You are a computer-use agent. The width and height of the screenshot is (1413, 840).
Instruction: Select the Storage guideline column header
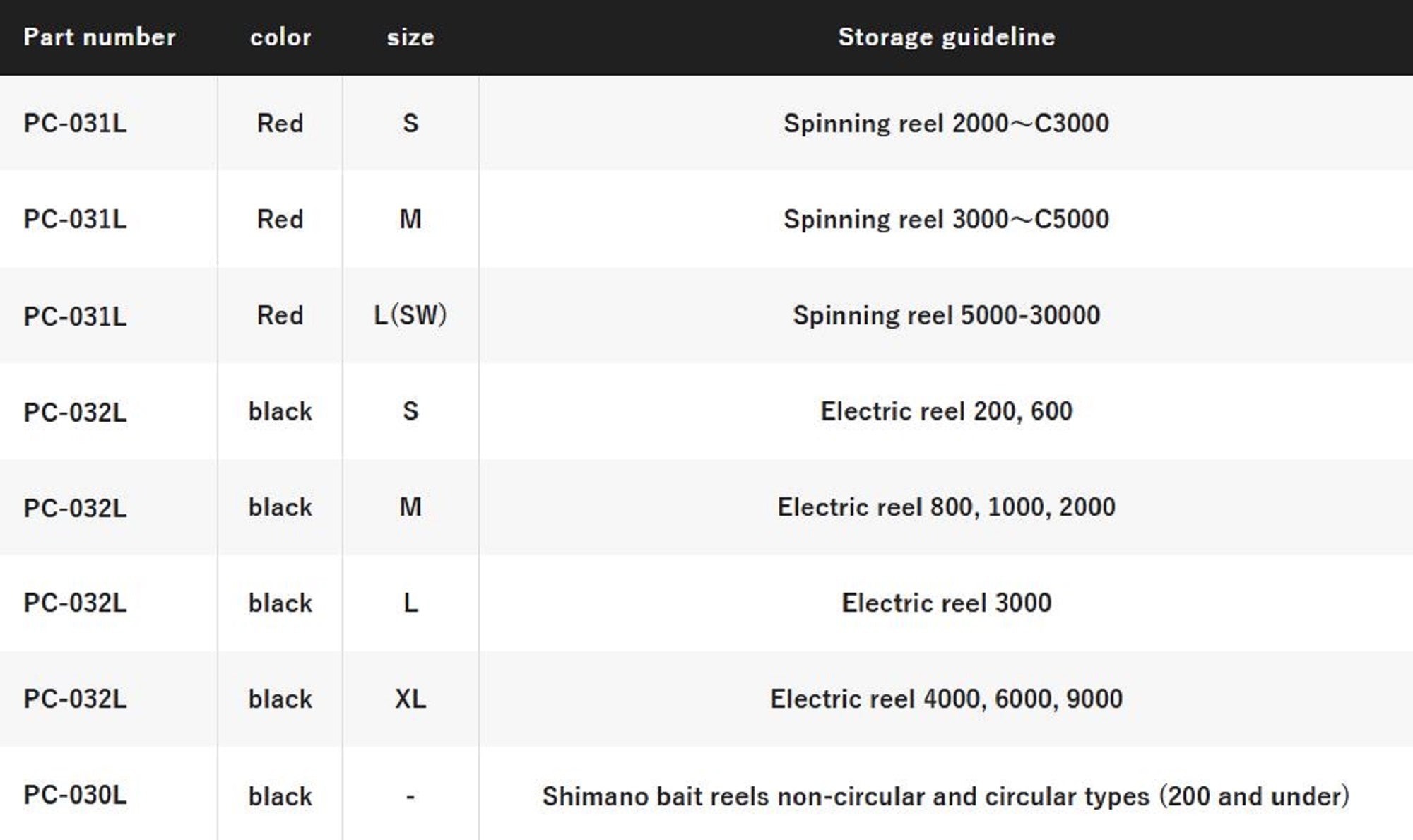coord(947,37)
